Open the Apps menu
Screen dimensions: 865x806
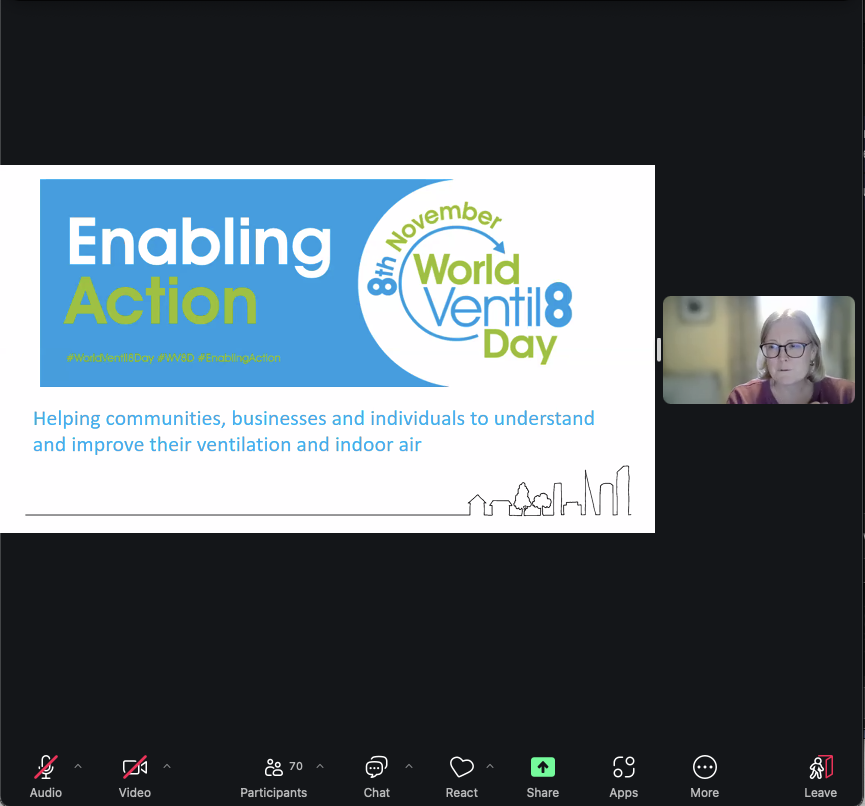pos(624,777)
